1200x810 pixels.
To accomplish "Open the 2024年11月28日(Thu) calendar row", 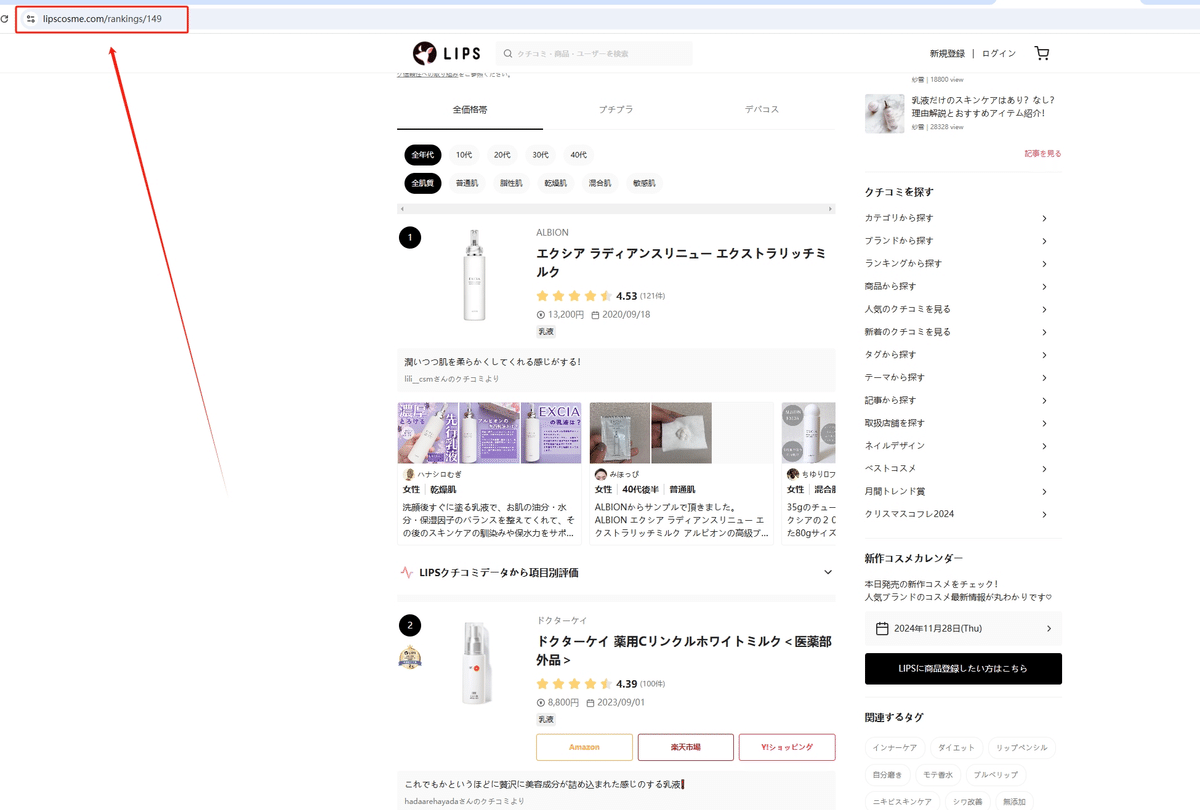I will (x=963, y=628).
